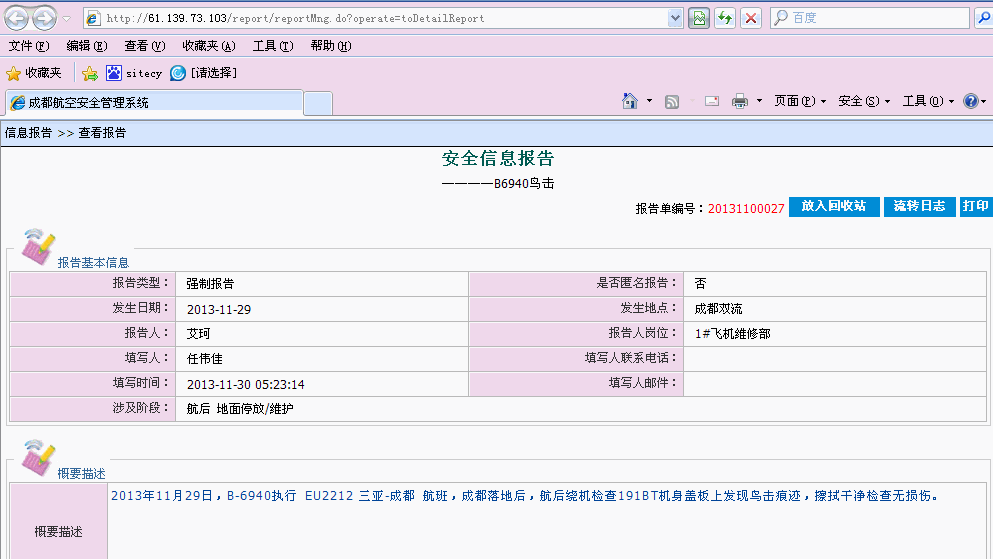
Task: Open a new blank tab
Action: [318, 103]
